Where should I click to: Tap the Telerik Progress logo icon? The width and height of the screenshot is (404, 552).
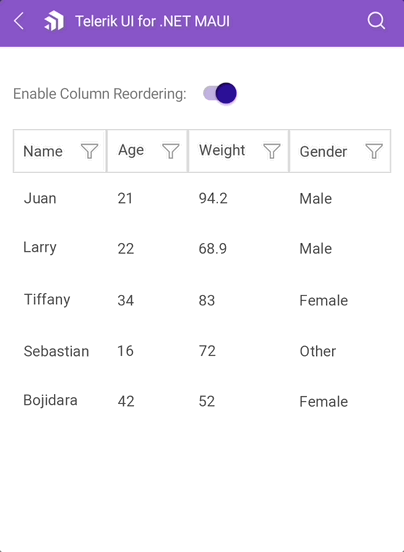tap(54, 21)
